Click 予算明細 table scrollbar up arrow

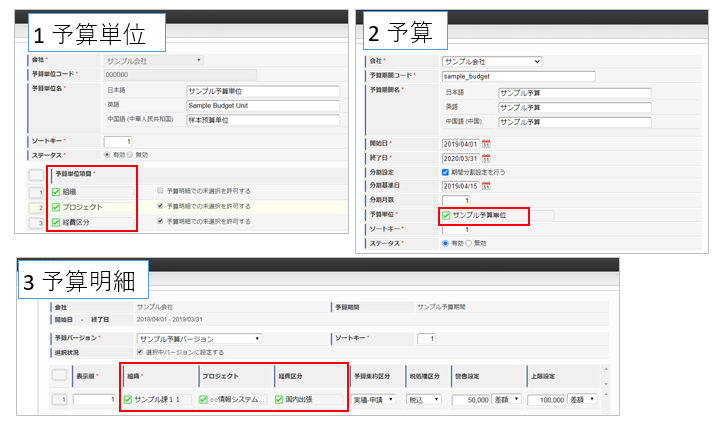(606, 369)
